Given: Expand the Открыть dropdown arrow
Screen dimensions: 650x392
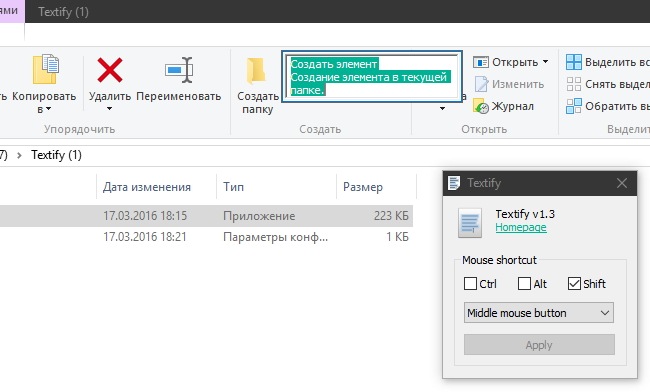Looking at the screenshot, I should pyautogui.click(x=546, y=62).
